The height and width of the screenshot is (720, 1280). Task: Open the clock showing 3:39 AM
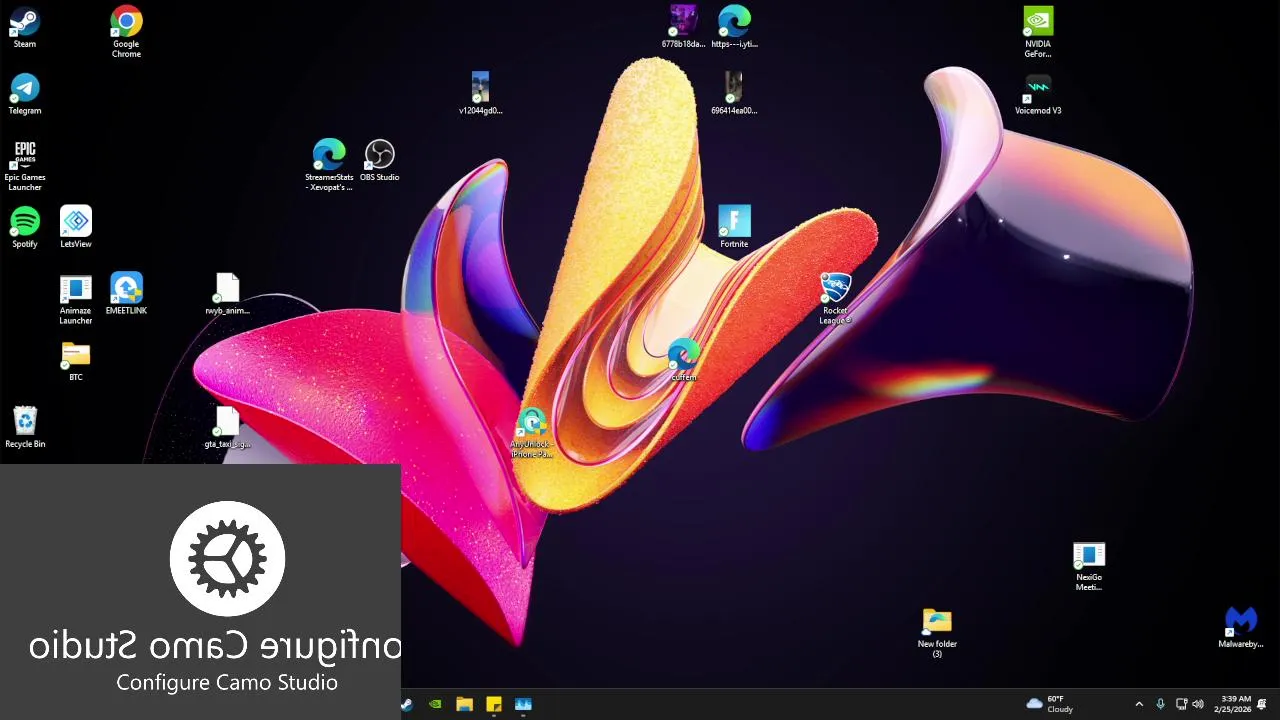point(1232,704)
